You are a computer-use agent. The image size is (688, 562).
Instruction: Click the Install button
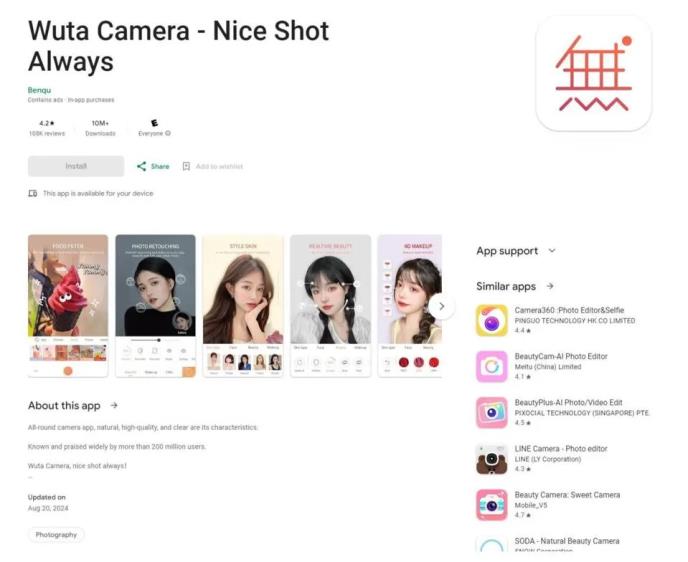[x=76, y=166]
